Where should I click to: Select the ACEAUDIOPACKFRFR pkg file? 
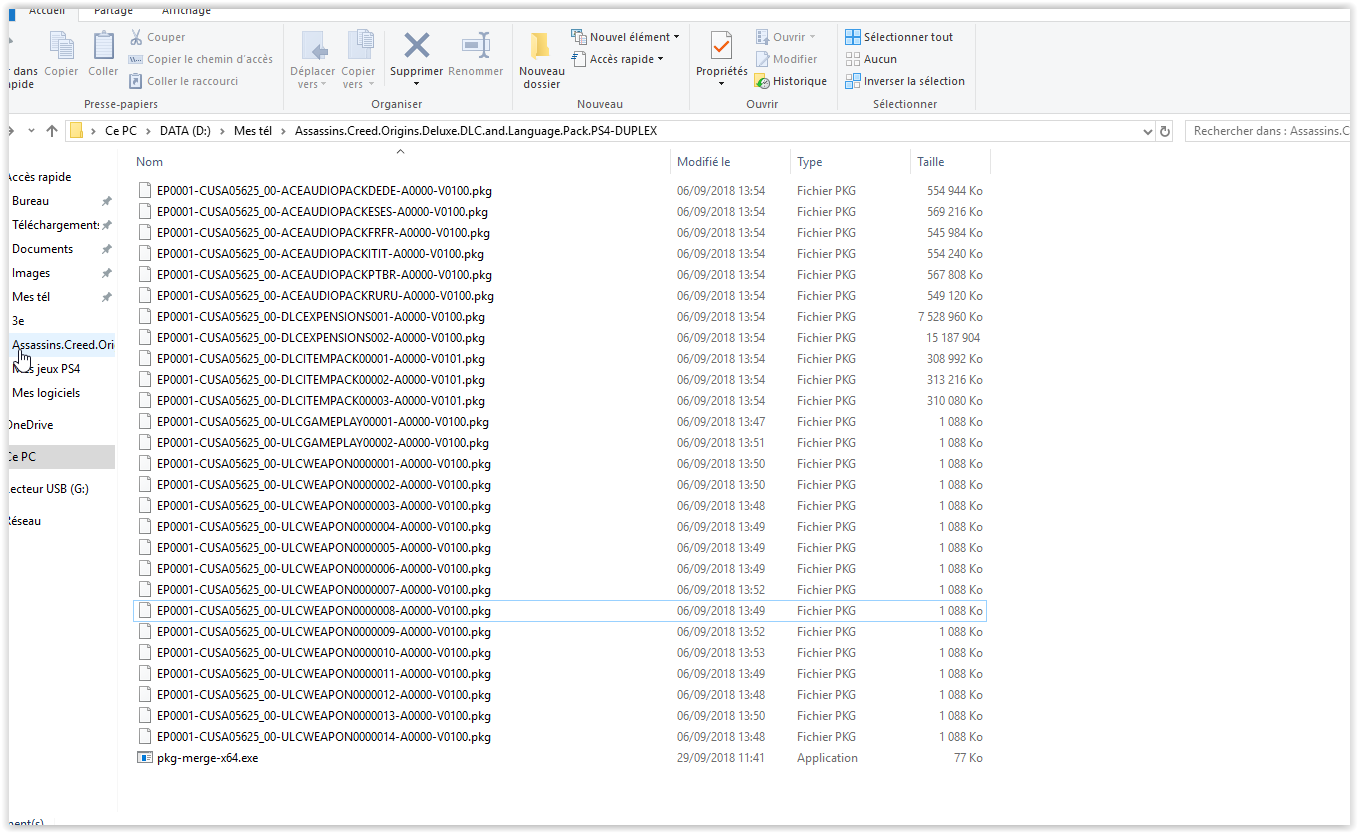tap(323, 233)
